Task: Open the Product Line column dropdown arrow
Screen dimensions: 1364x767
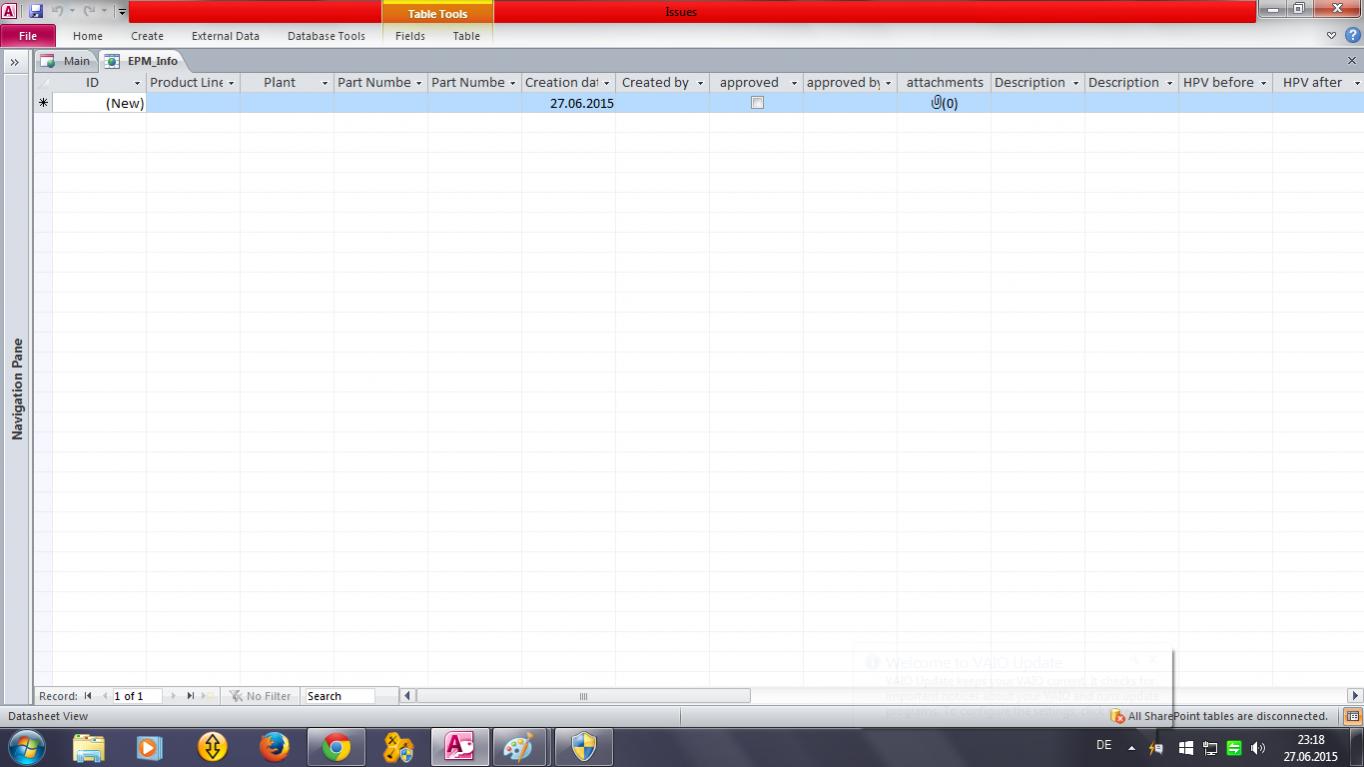Action: (x=231, y=83)
